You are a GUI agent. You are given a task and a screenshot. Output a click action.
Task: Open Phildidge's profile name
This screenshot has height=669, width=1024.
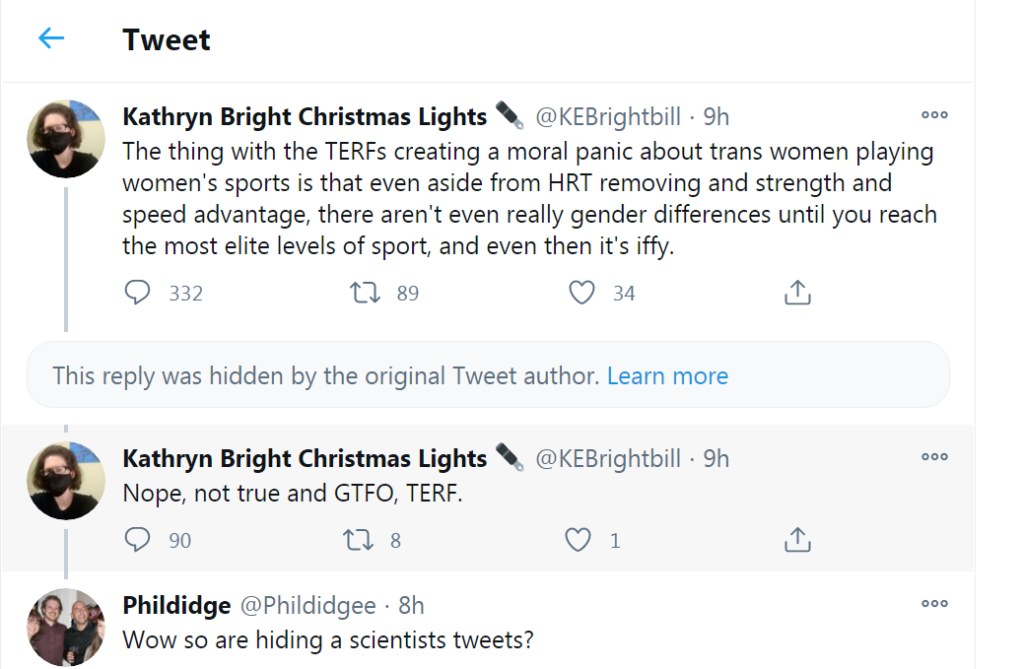(177, 605)
